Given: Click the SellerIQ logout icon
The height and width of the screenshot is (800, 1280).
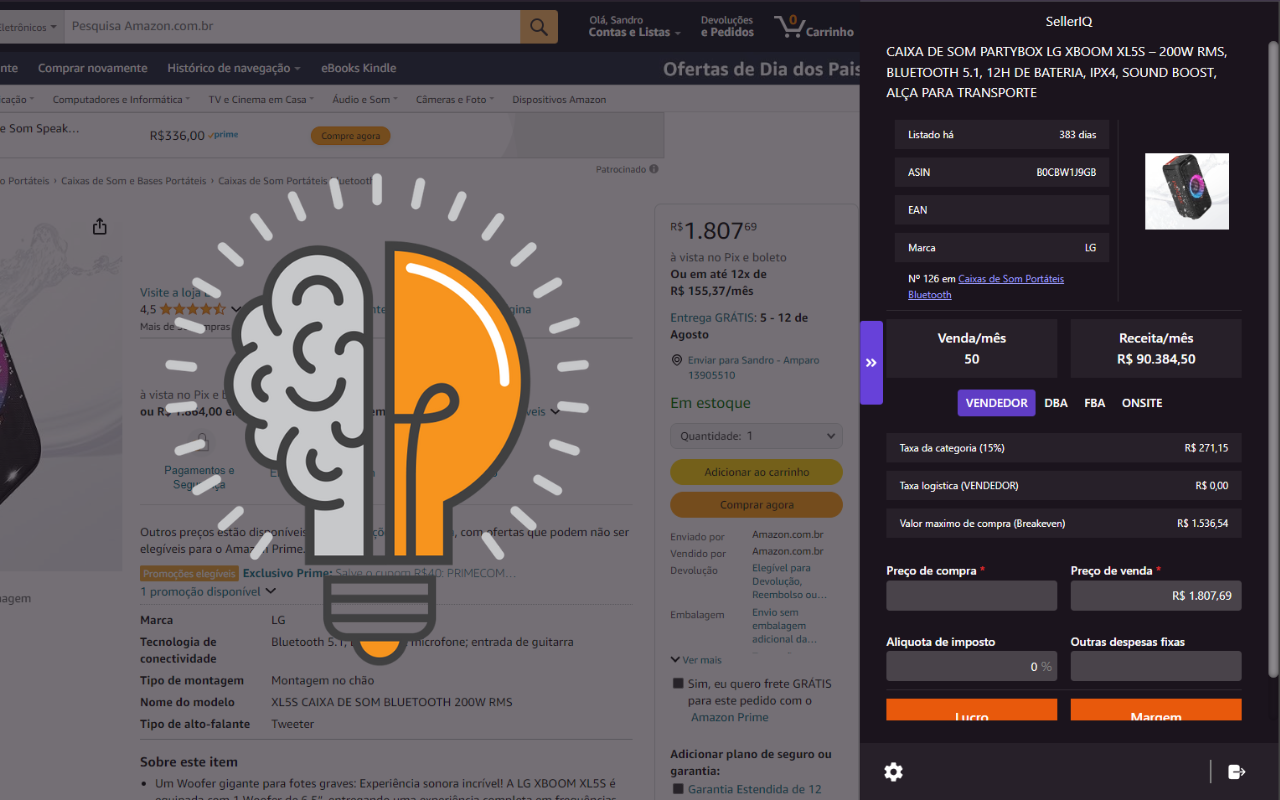Looking at the screenshot, I should tap(1237, 772).
